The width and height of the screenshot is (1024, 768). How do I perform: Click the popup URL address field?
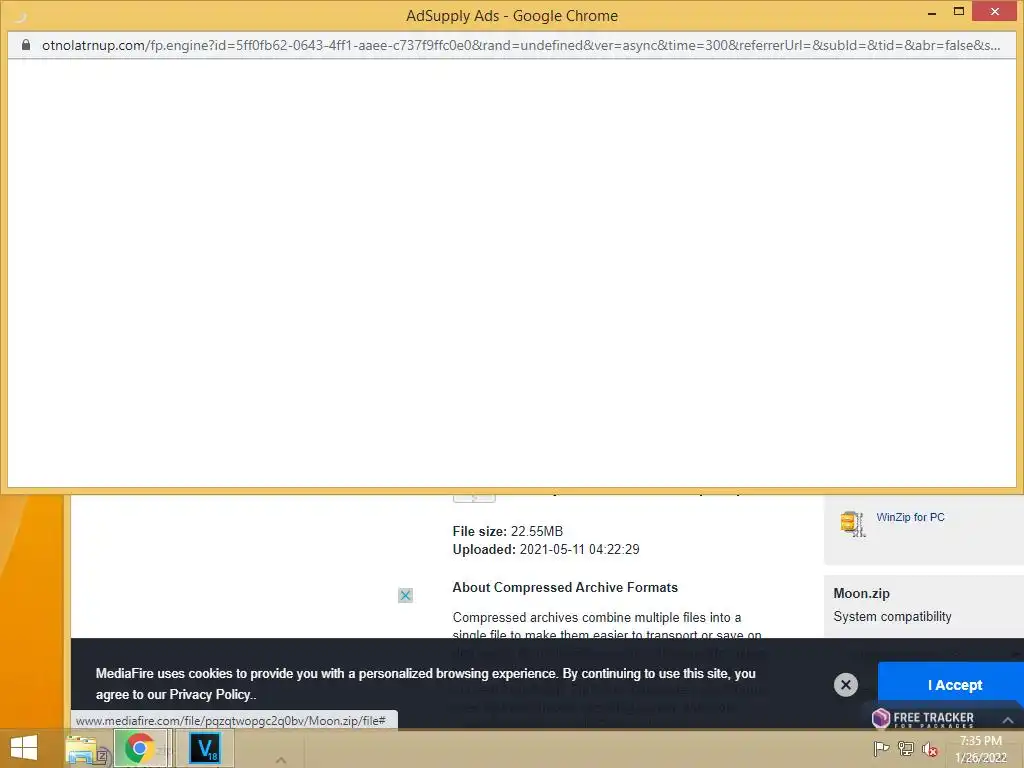520,45
